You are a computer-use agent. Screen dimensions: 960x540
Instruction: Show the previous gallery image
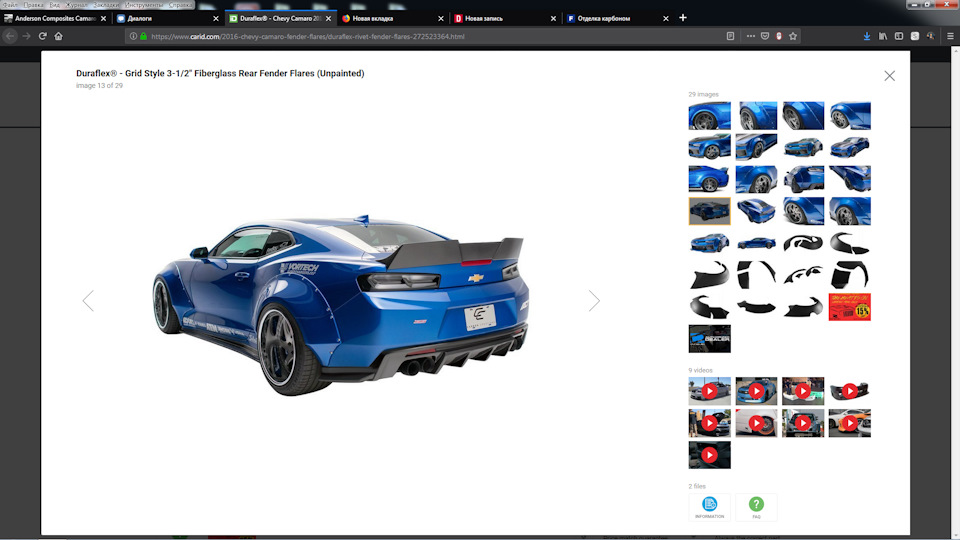click(88, 301)
